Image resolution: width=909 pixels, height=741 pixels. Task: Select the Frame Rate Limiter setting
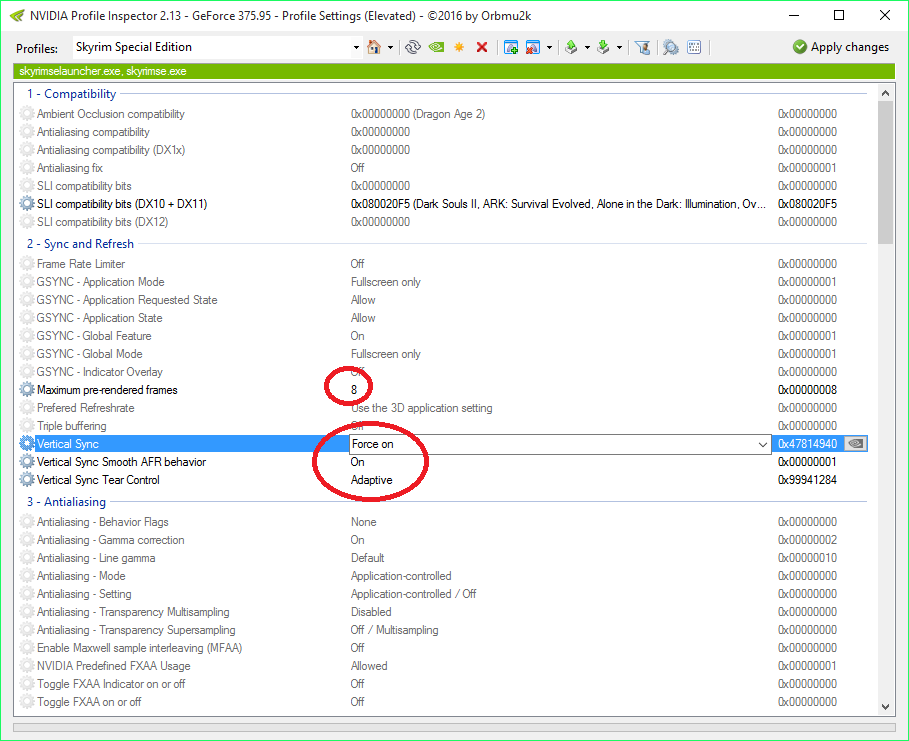click(x=81, y=264)
